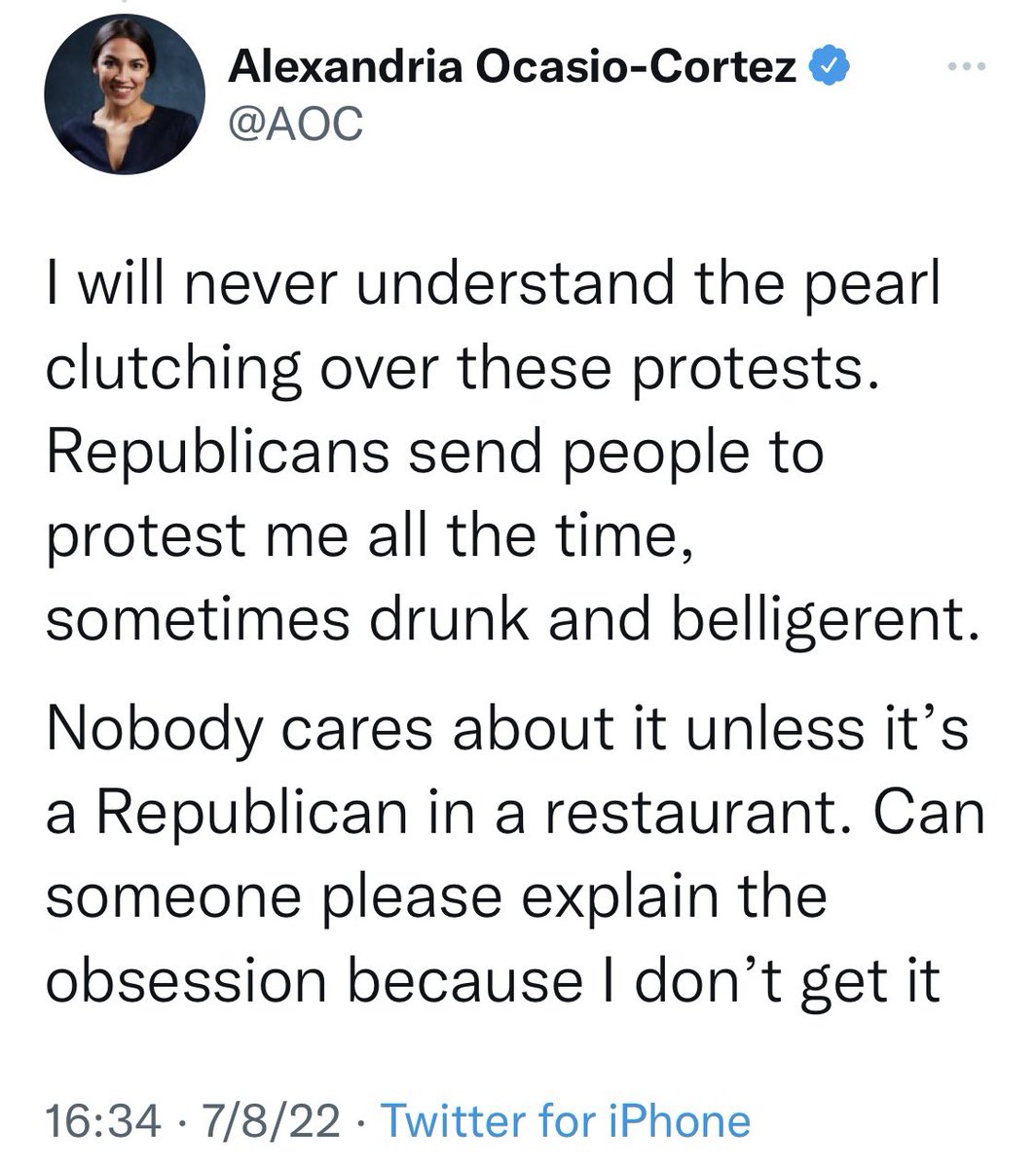Screen dimensions: 1036x1168
Task: Click the 16:34 timestamp
Action: 102,1121
